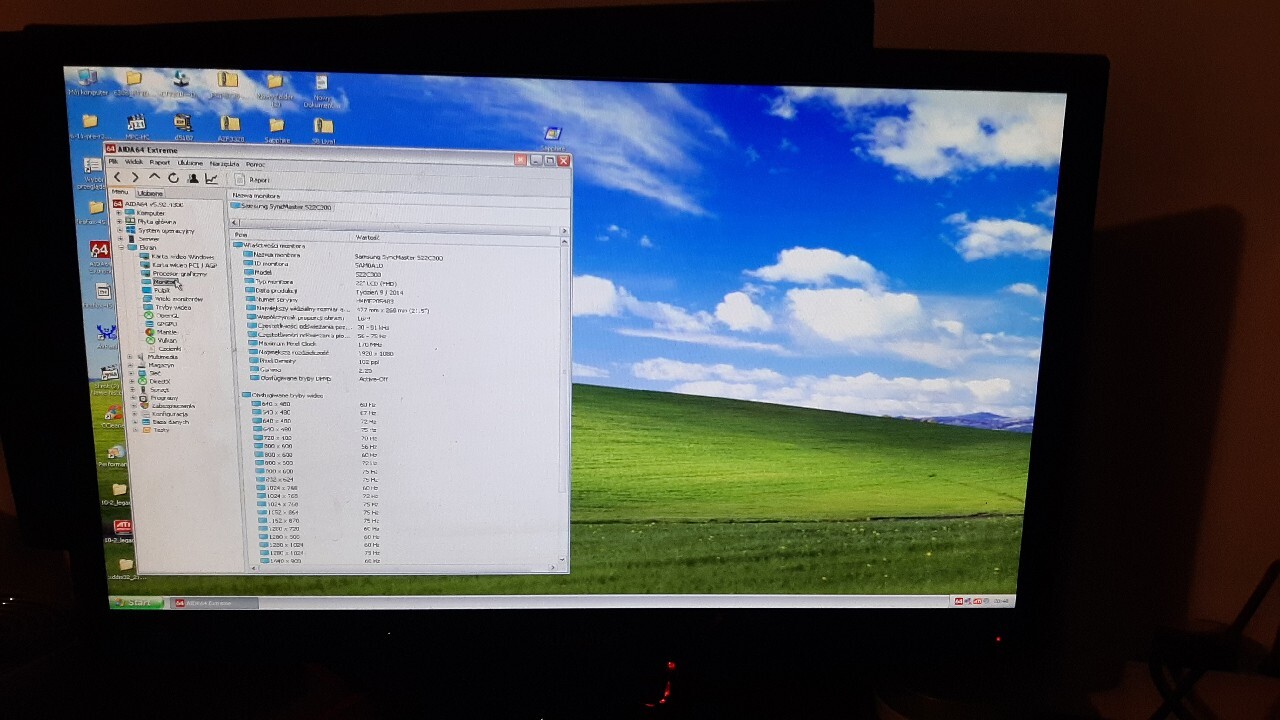
Task: Click the AIDA64 icon in the system tray
Action: point(957,601)
